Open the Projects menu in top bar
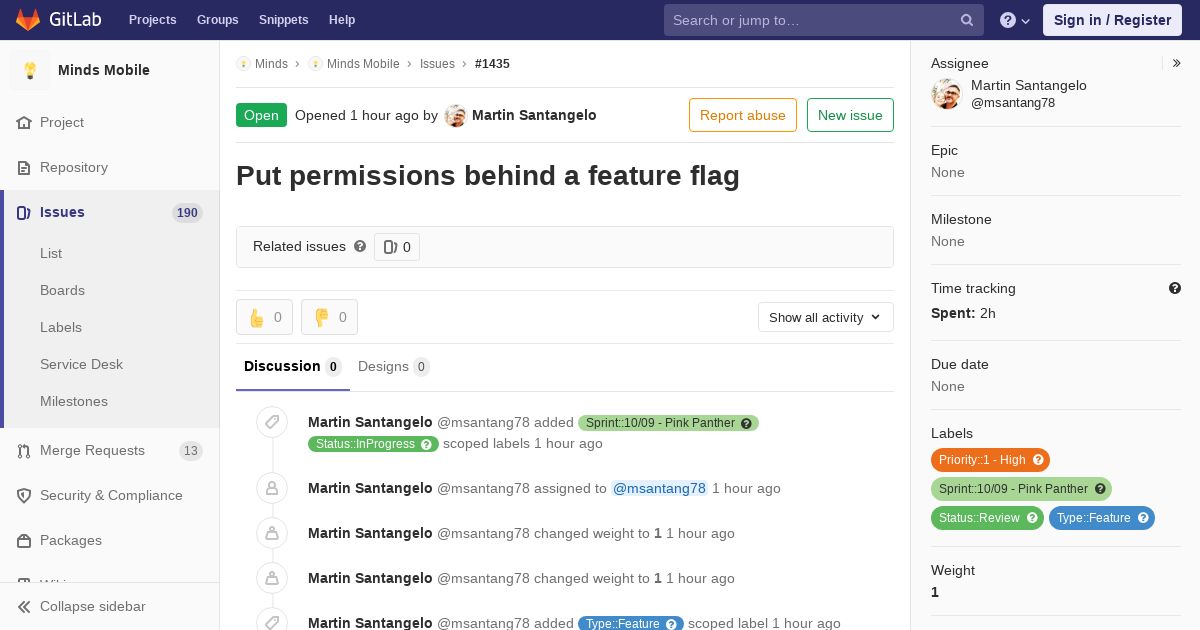The image size is (1200, 630). (x=152, y=20)
